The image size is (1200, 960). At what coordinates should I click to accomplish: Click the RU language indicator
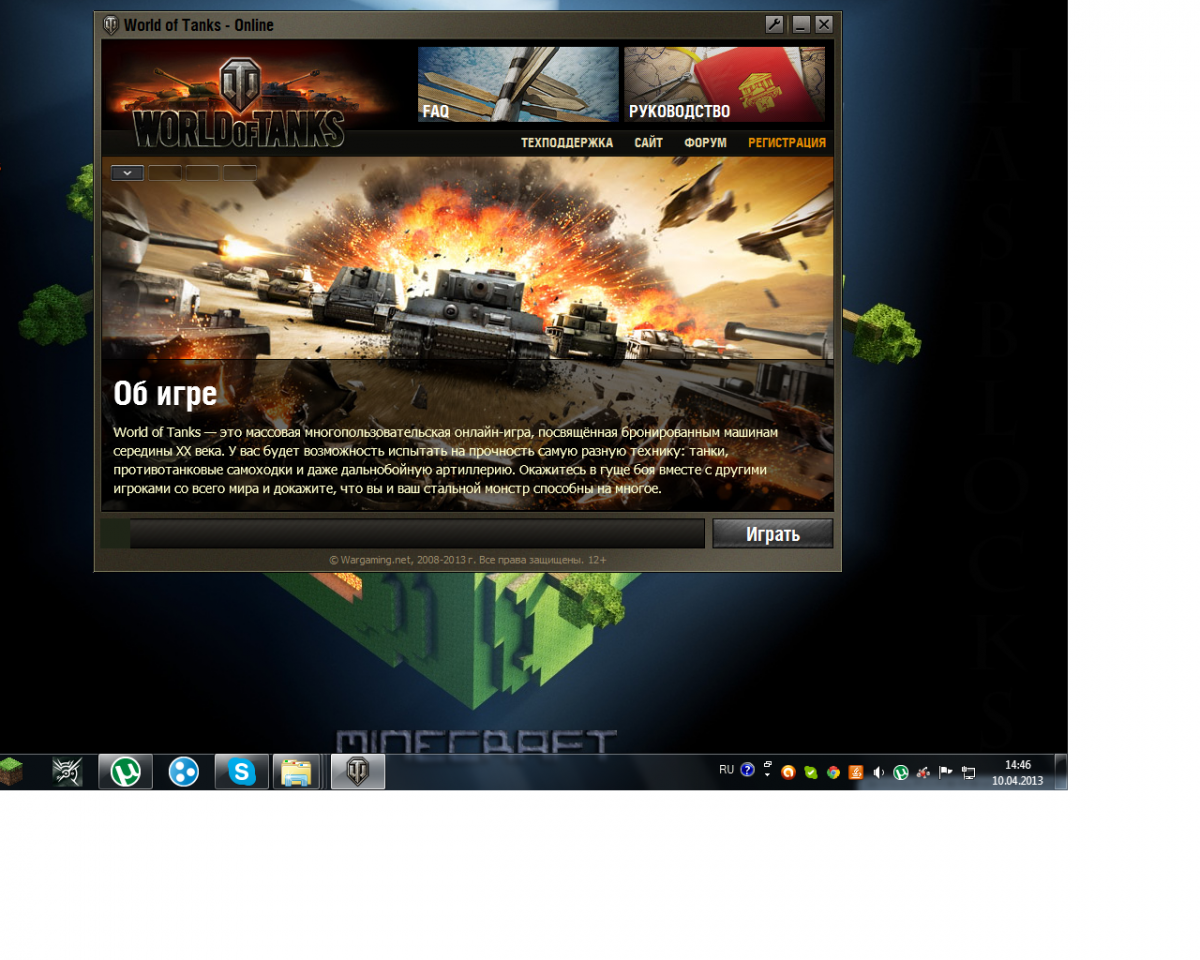point(726,770)
